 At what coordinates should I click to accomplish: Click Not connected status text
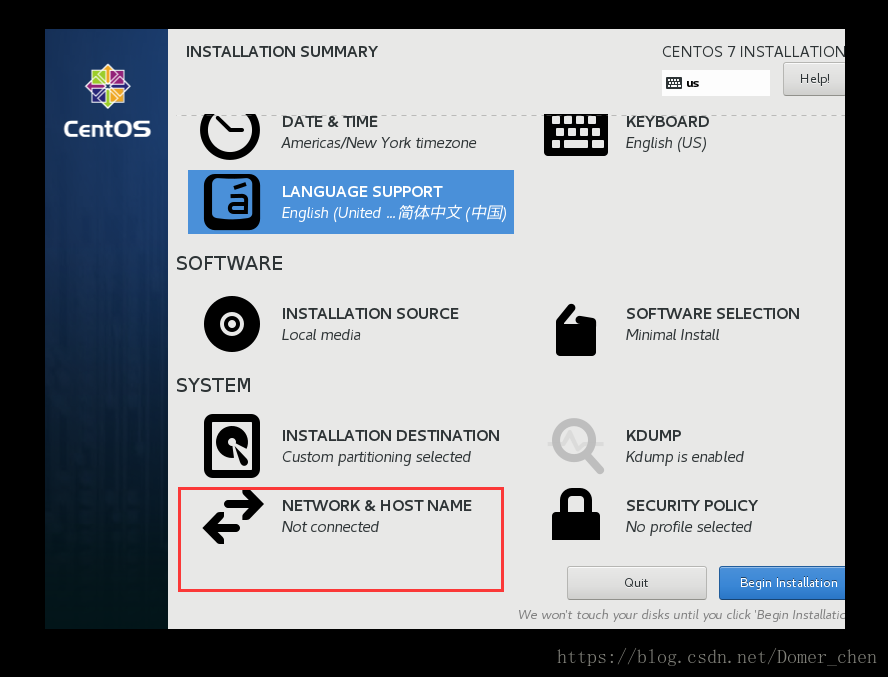click(330, 527)
